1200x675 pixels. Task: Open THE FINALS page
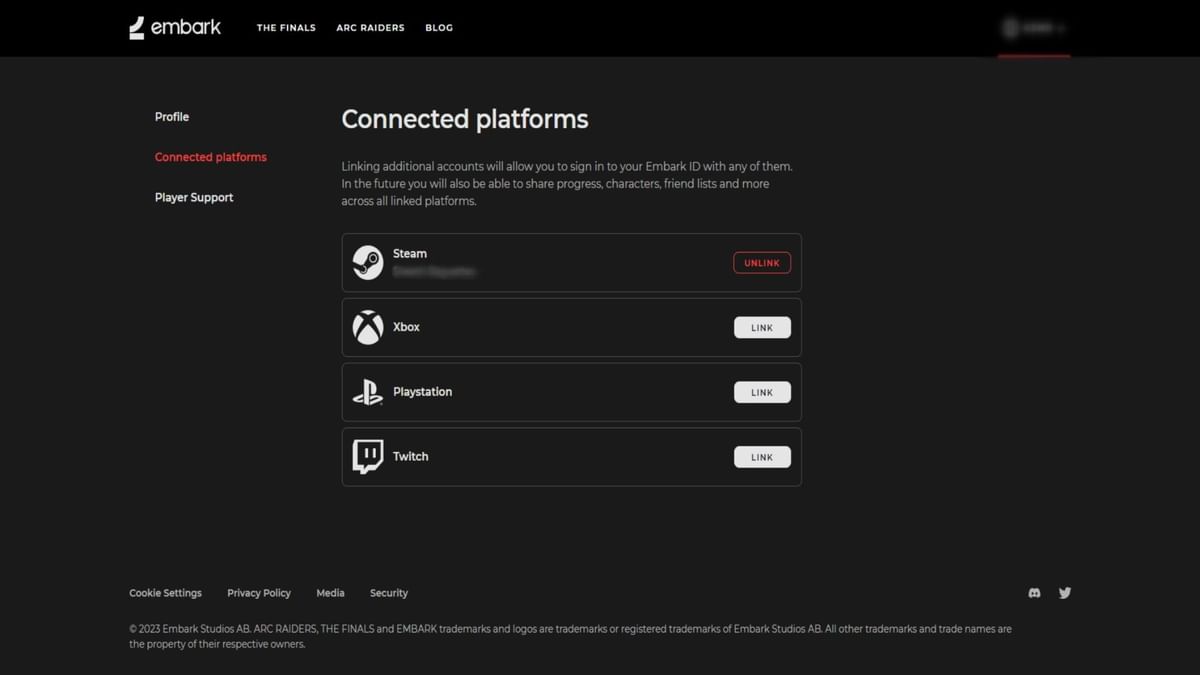click(x=286, y=28)
